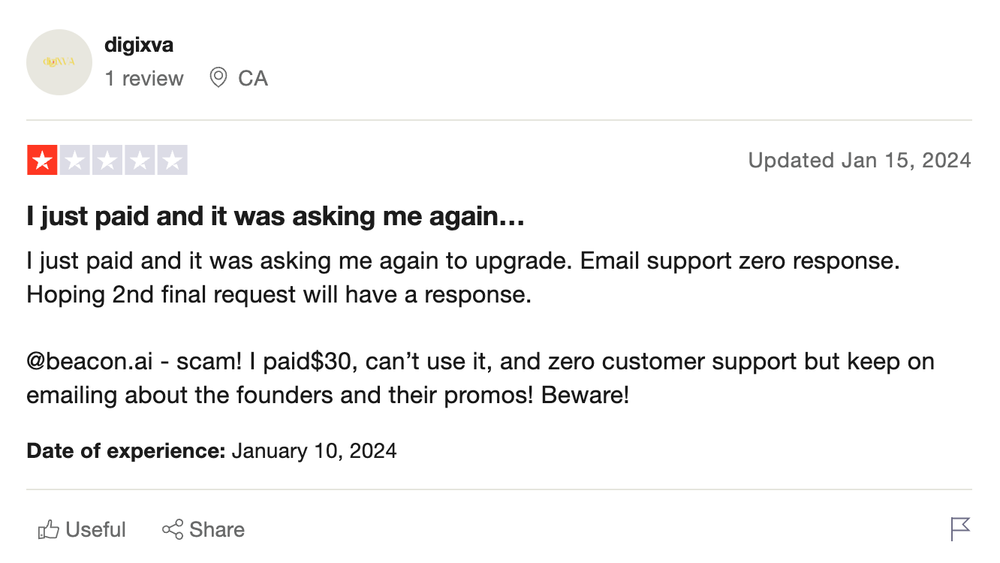
Task: Click the Date of experience line
Action: pyautogui.click(x=211, y=451)
